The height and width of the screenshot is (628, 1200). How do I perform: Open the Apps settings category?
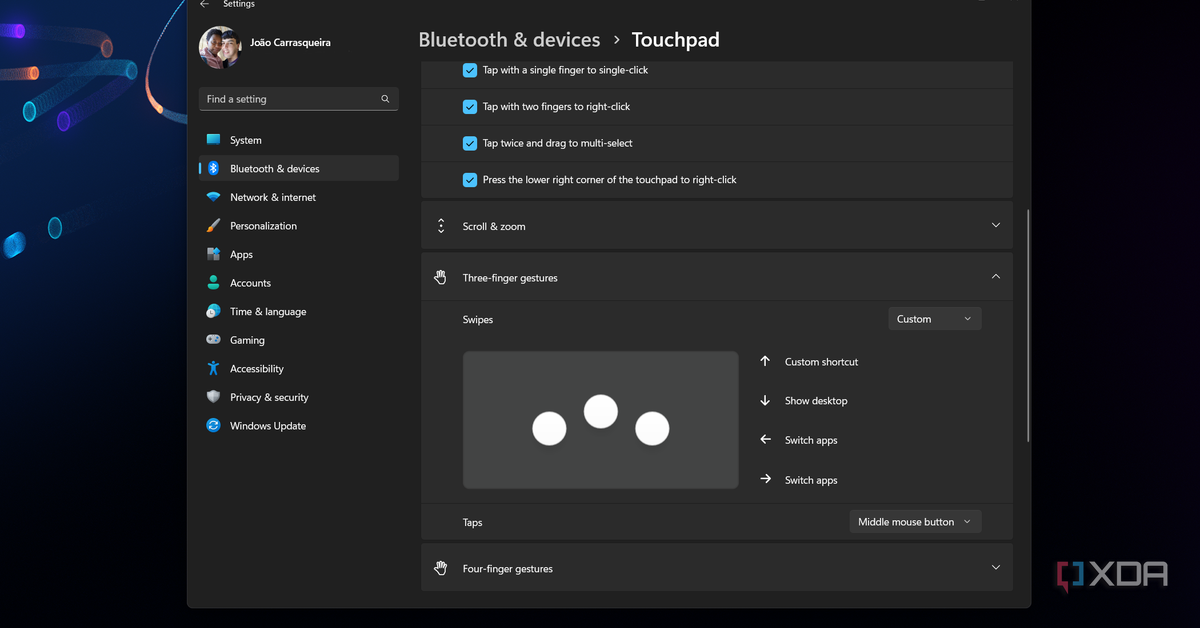(241, 255)
